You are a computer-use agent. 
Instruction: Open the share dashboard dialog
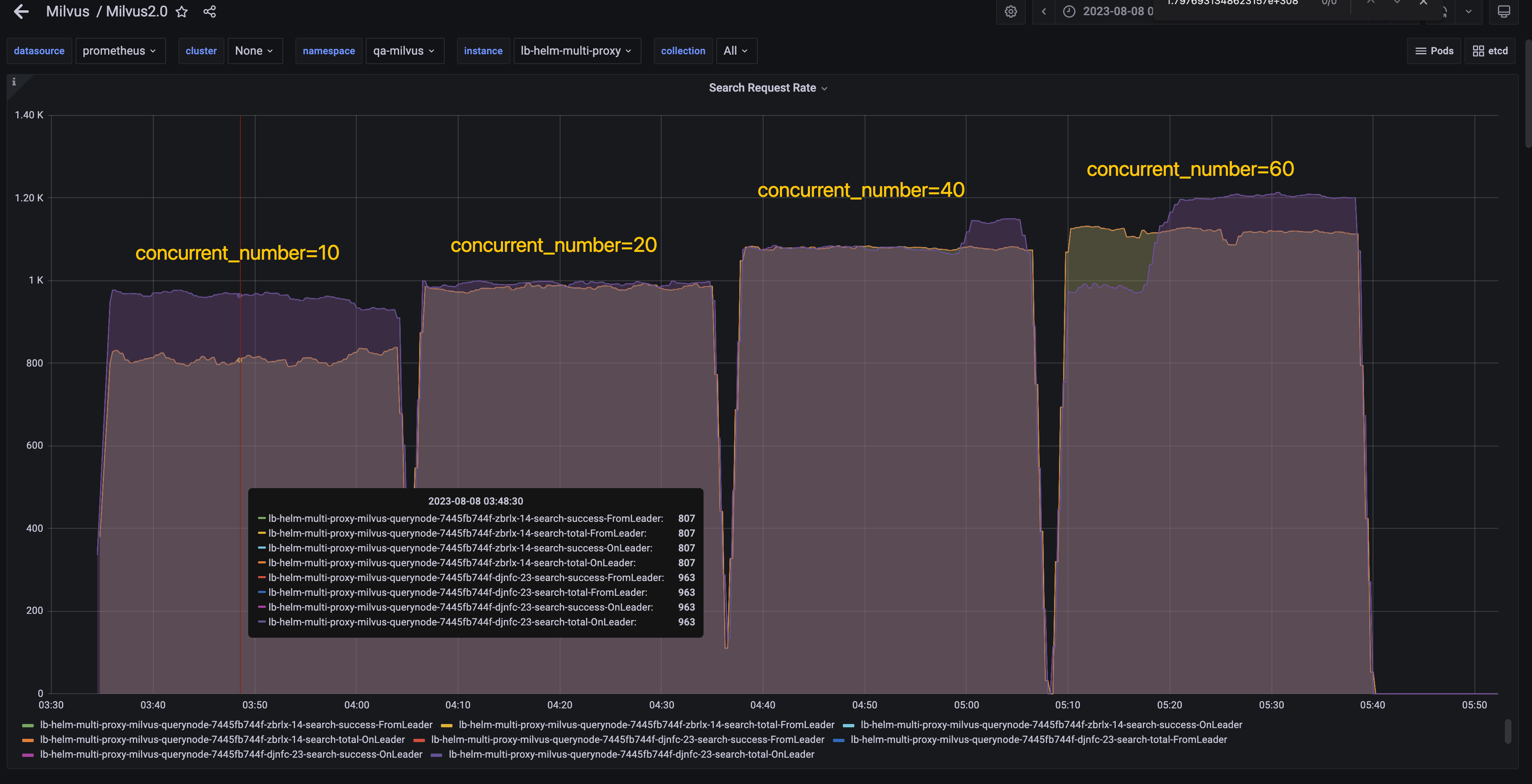tap(209, 12)
